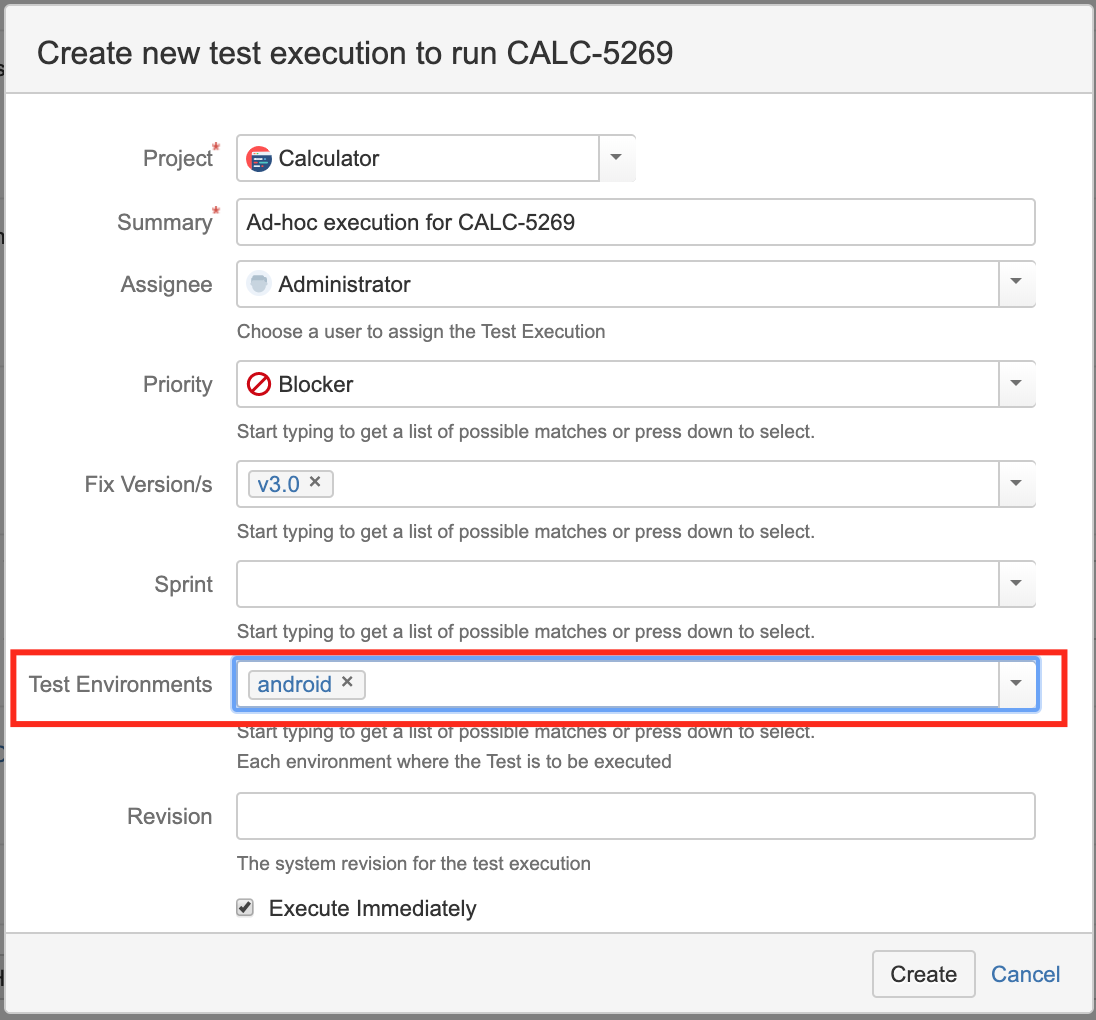Open the Project dropdown arrow
Screen dimensions: 1096x1020
coord(616,158)
